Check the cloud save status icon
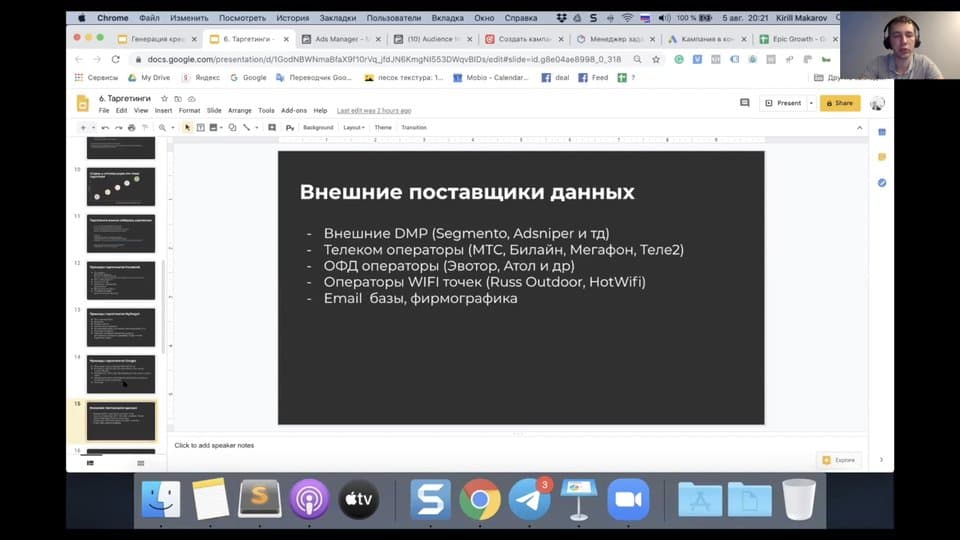This screenshot has height=540, width=960. pyautogui.click(x=192, y=99)
